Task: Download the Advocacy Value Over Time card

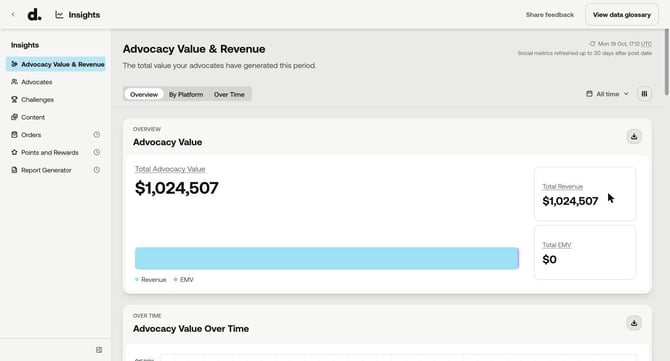Action: [634, 323]
